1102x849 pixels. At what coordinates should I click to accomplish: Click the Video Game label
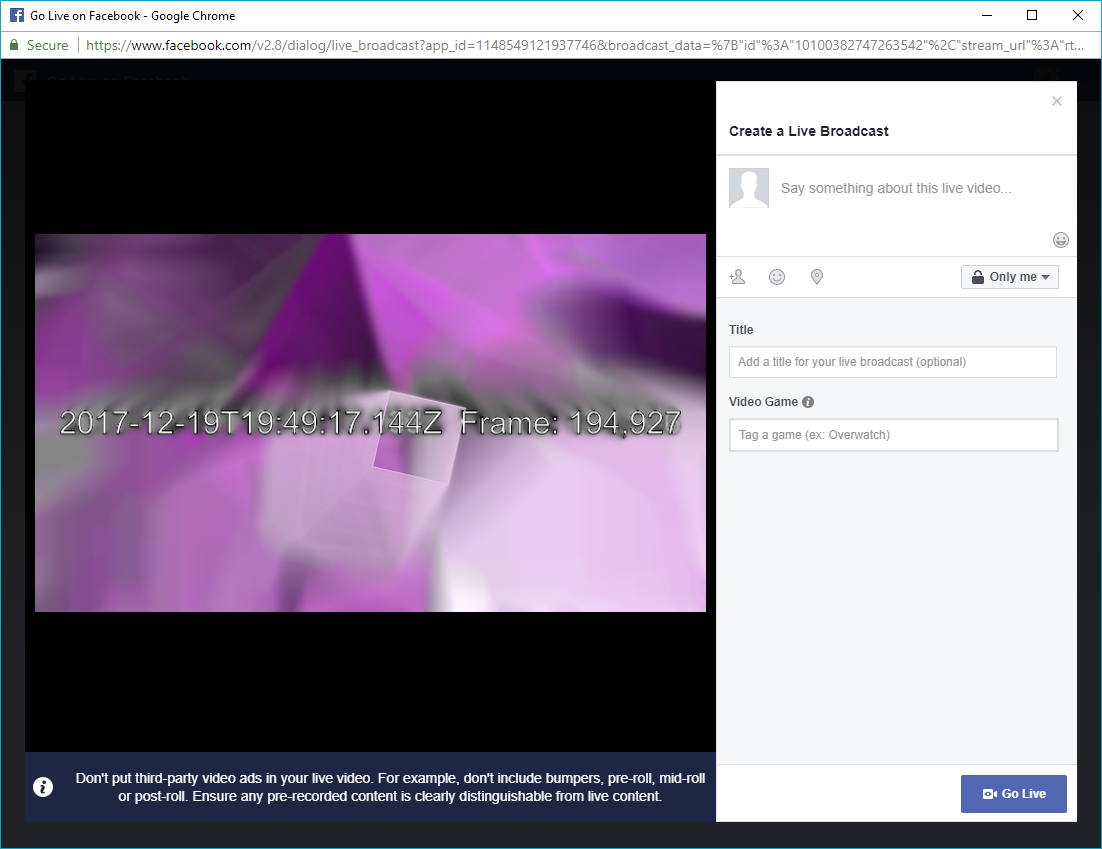point(763,402)
